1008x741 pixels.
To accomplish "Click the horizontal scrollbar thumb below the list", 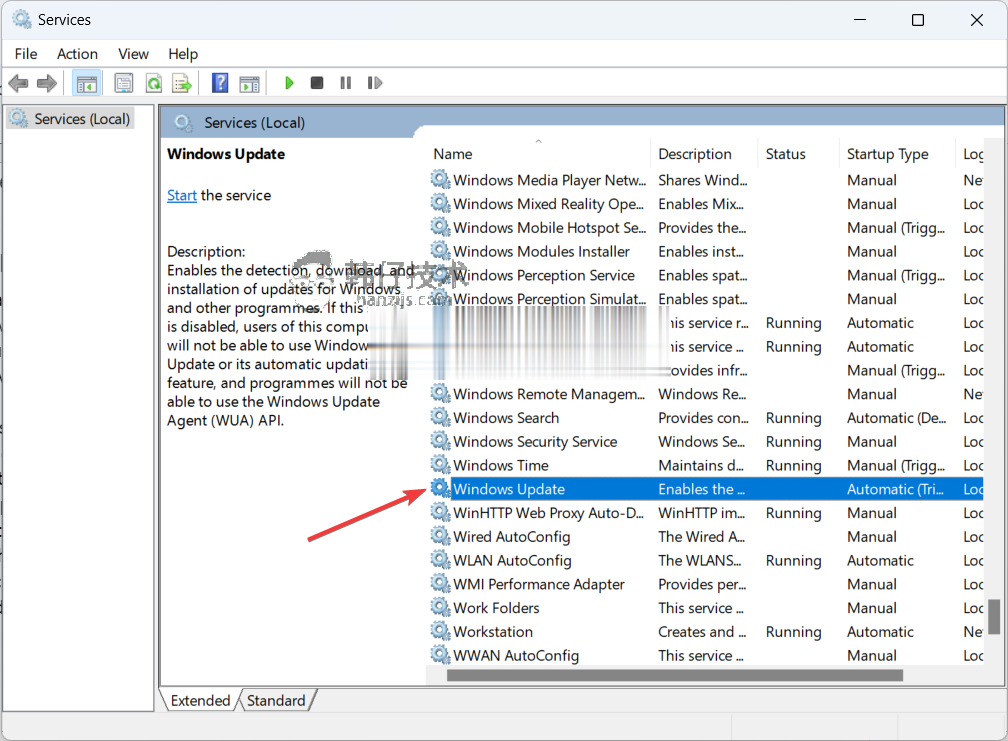I will click(675, 675).
